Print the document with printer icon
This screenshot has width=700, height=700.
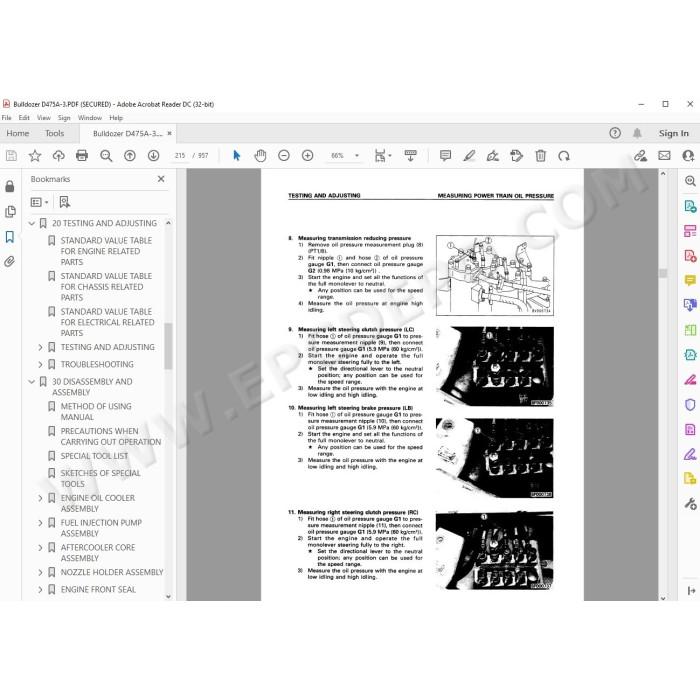pos(82,156)
